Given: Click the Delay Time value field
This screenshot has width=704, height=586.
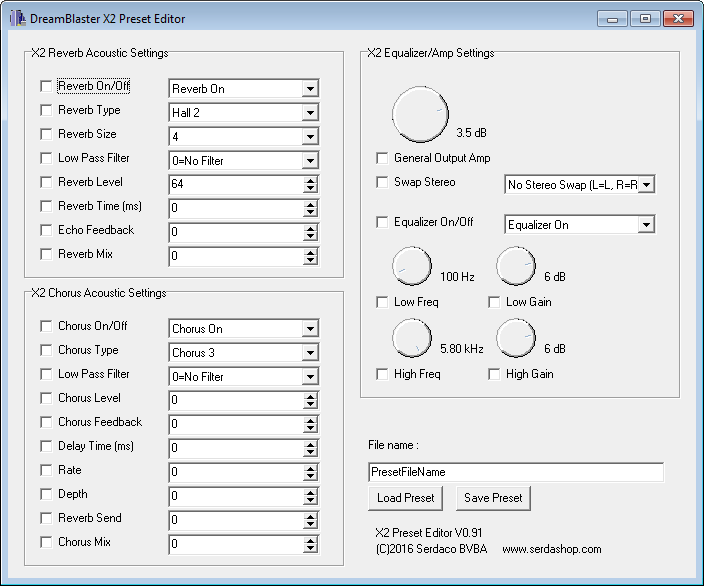Looking at the screenshot, I should pyautogui.click(x=235, y=448).
